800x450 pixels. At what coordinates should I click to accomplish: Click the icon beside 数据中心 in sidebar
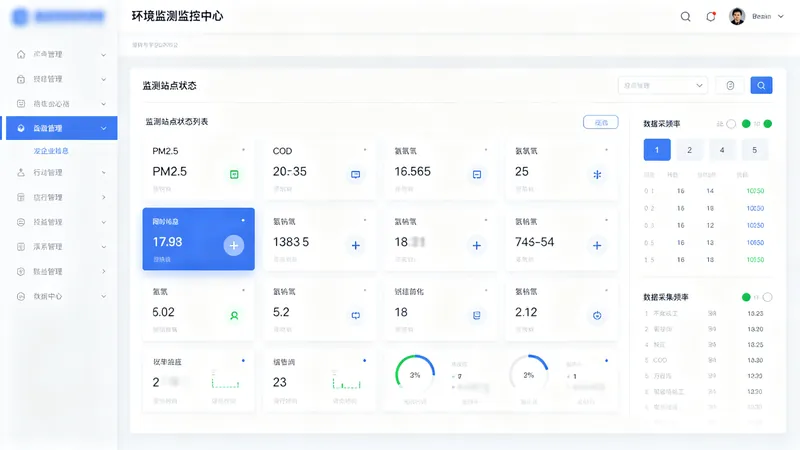coord(21,296)
